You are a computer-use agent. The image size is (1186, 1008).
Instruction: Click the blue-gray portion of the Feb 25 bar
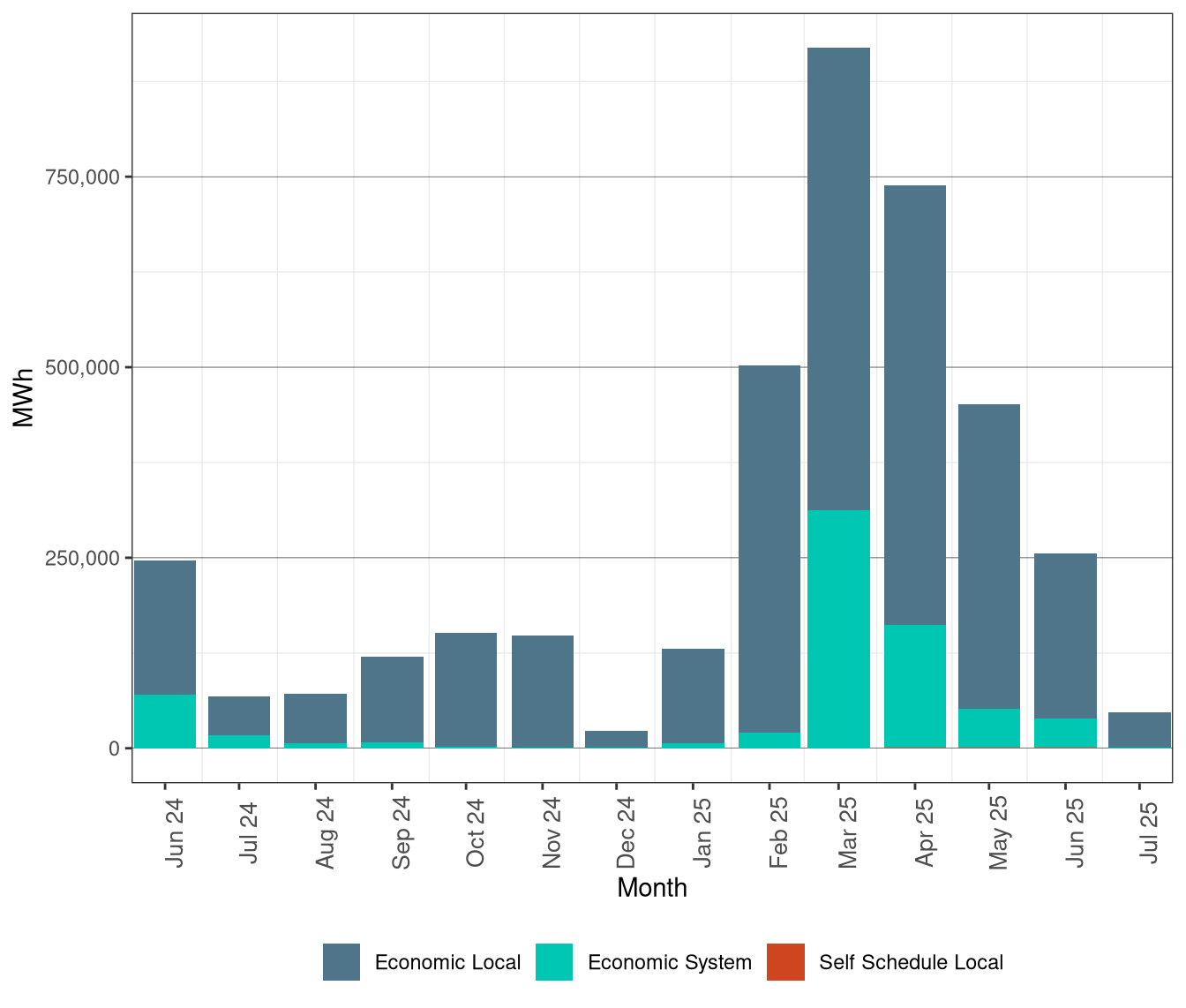click(769, 547)
